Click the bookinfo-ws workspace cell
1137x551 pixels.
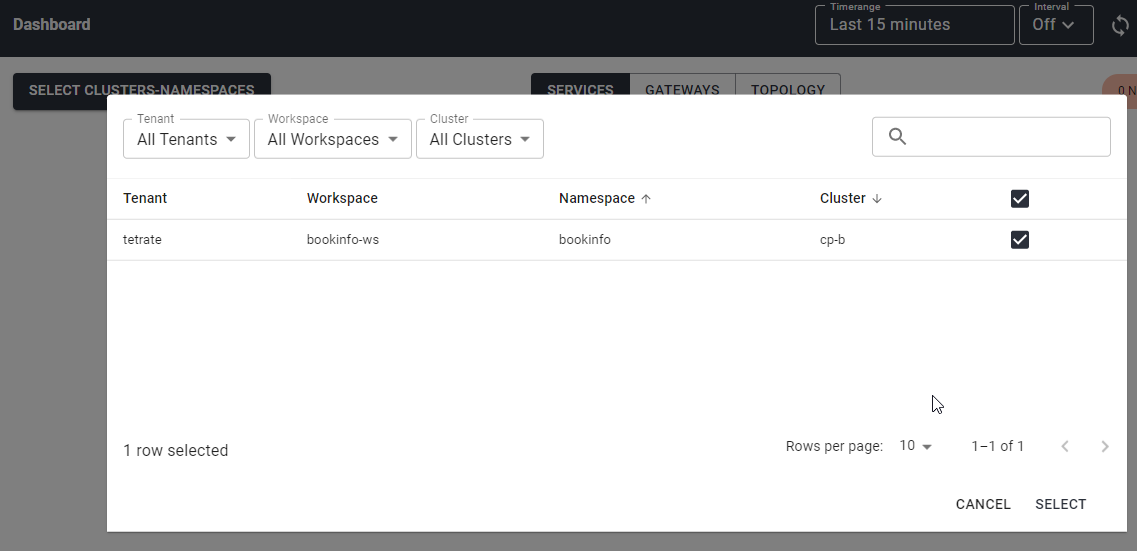343,239
